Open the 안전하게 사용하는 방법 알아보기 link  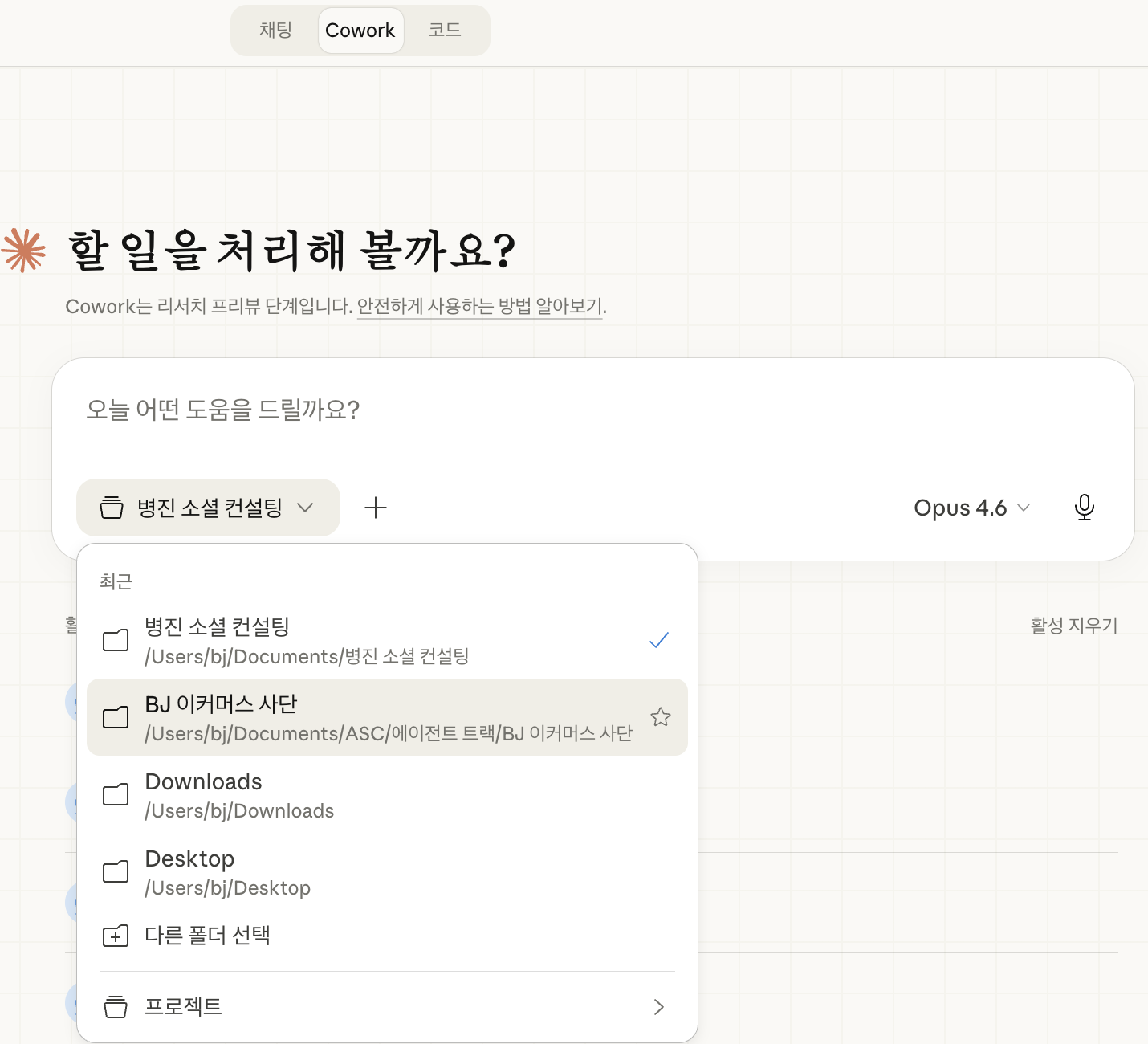[479, 306]
